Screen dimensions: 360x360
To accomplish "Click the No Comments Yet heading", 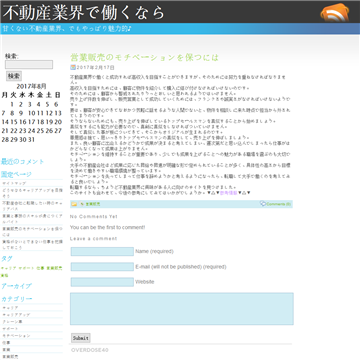I will pyautogui.click(x=94, y=217).
